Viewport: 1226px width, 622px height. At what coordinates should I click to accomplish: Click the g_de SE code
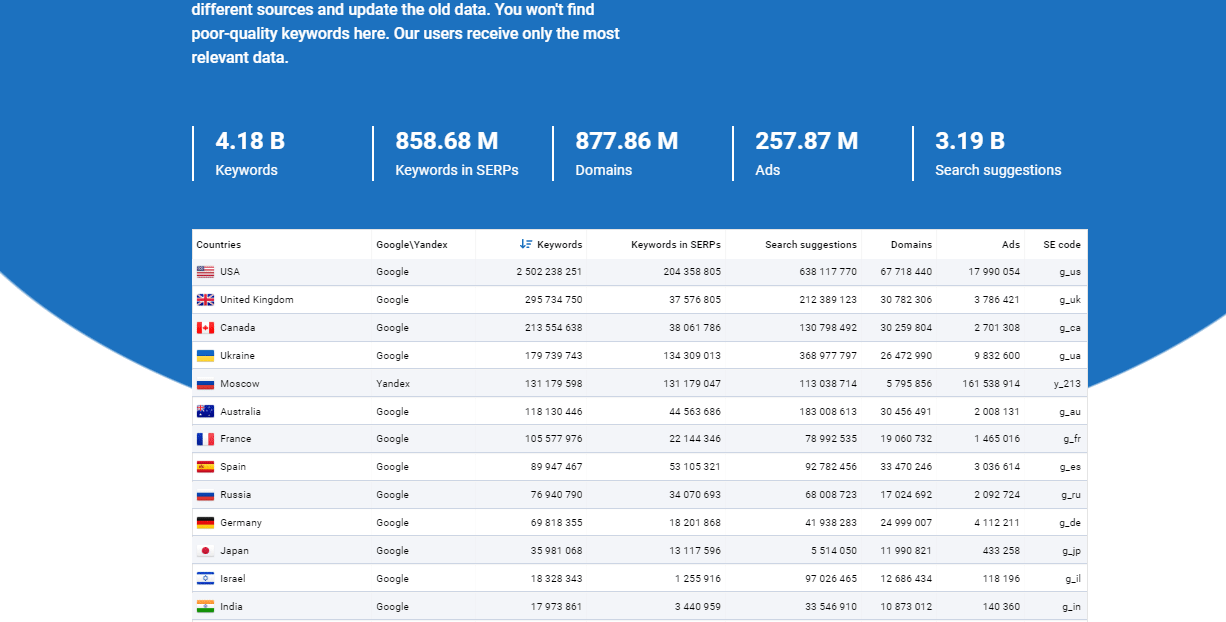point(1070,523)
